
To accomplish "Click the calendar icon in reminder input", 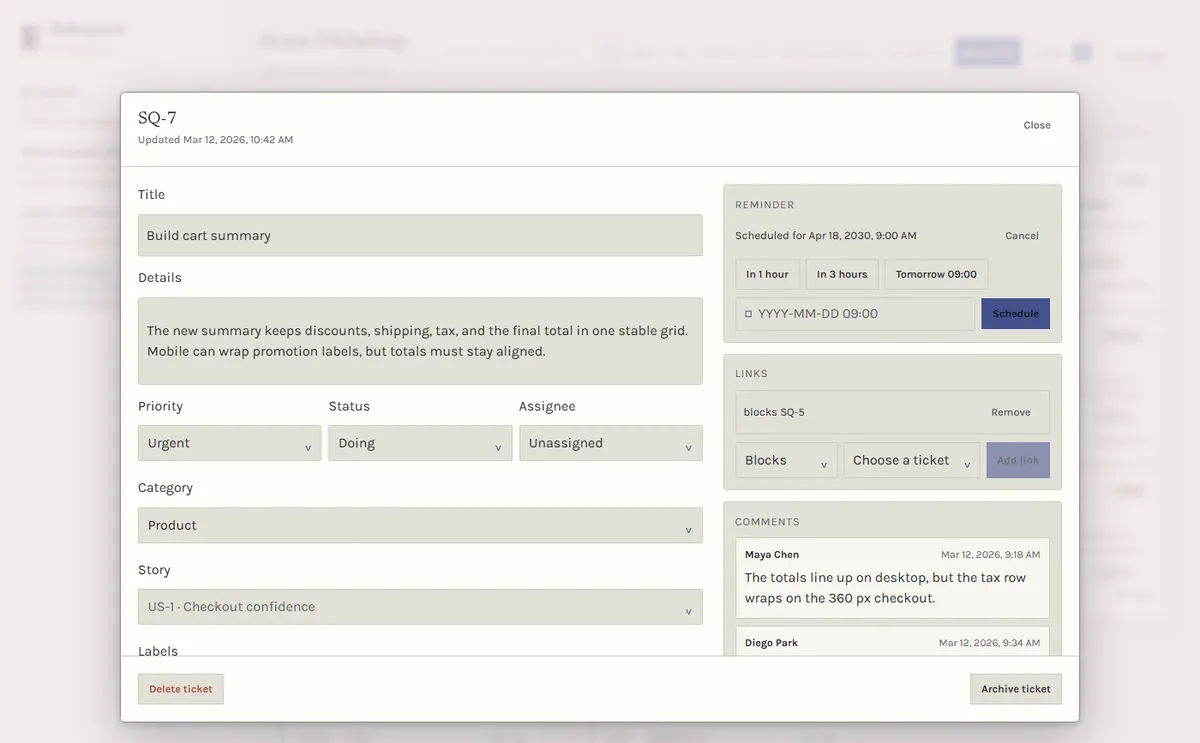I will (749, 314).
